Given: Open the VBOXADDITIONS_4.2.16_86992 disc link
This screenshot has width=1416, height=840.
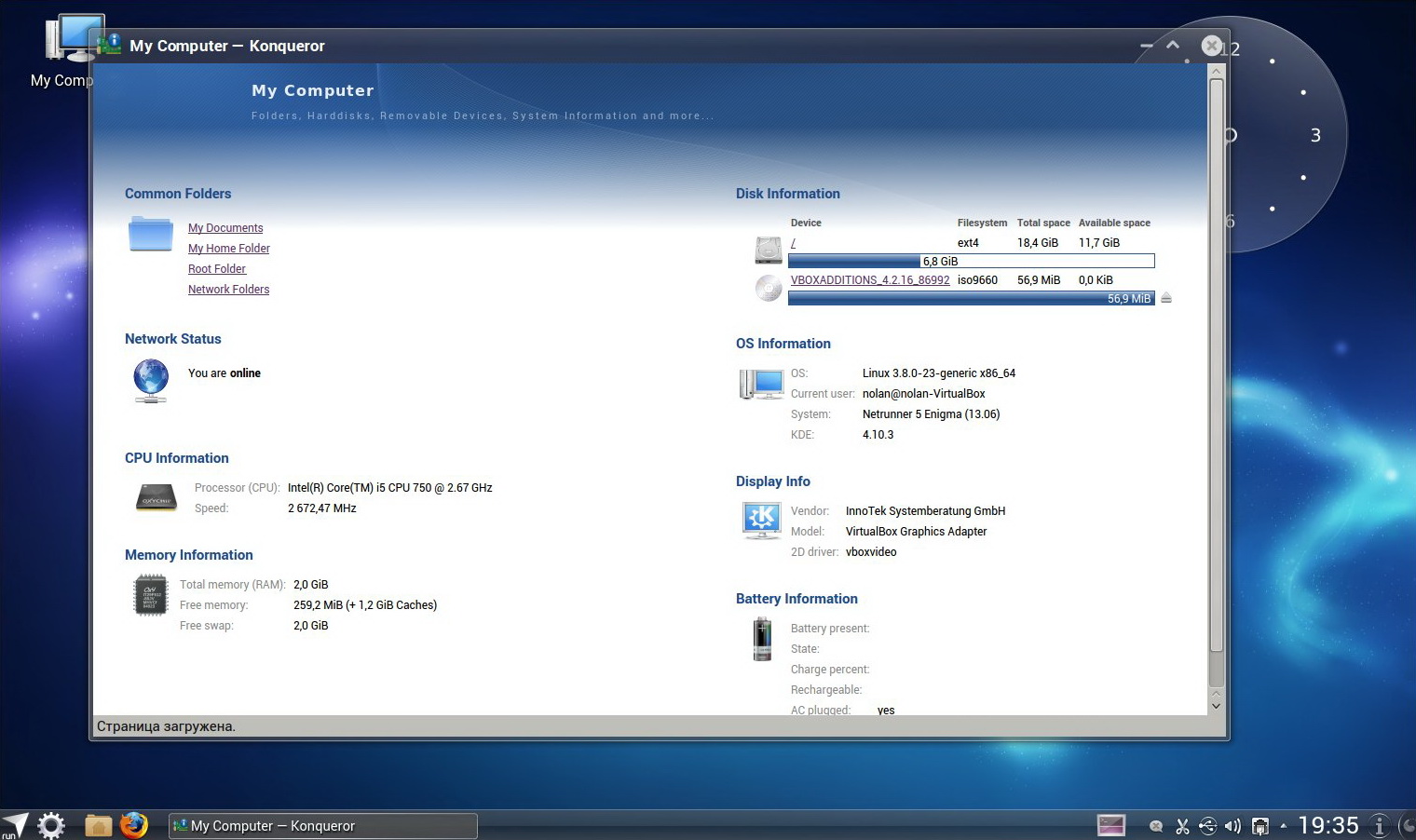Looking at the screenshot, I should (x=870, y=280).
